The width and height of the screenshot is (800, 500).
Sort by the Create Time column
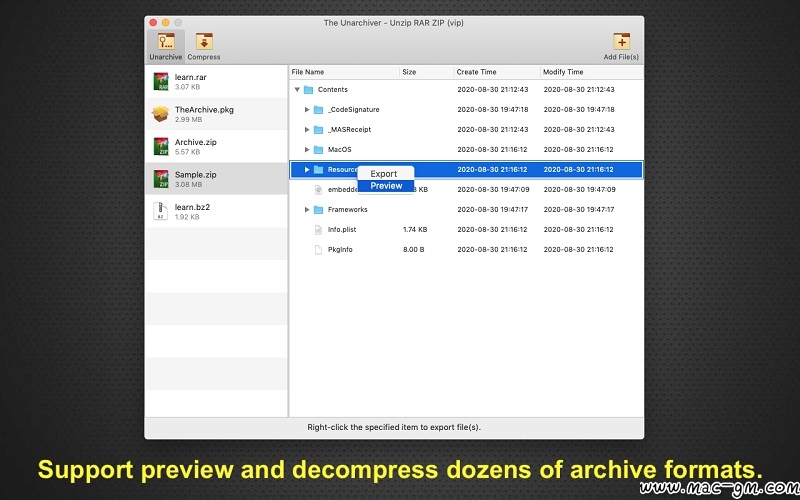[x=497, y=72]
